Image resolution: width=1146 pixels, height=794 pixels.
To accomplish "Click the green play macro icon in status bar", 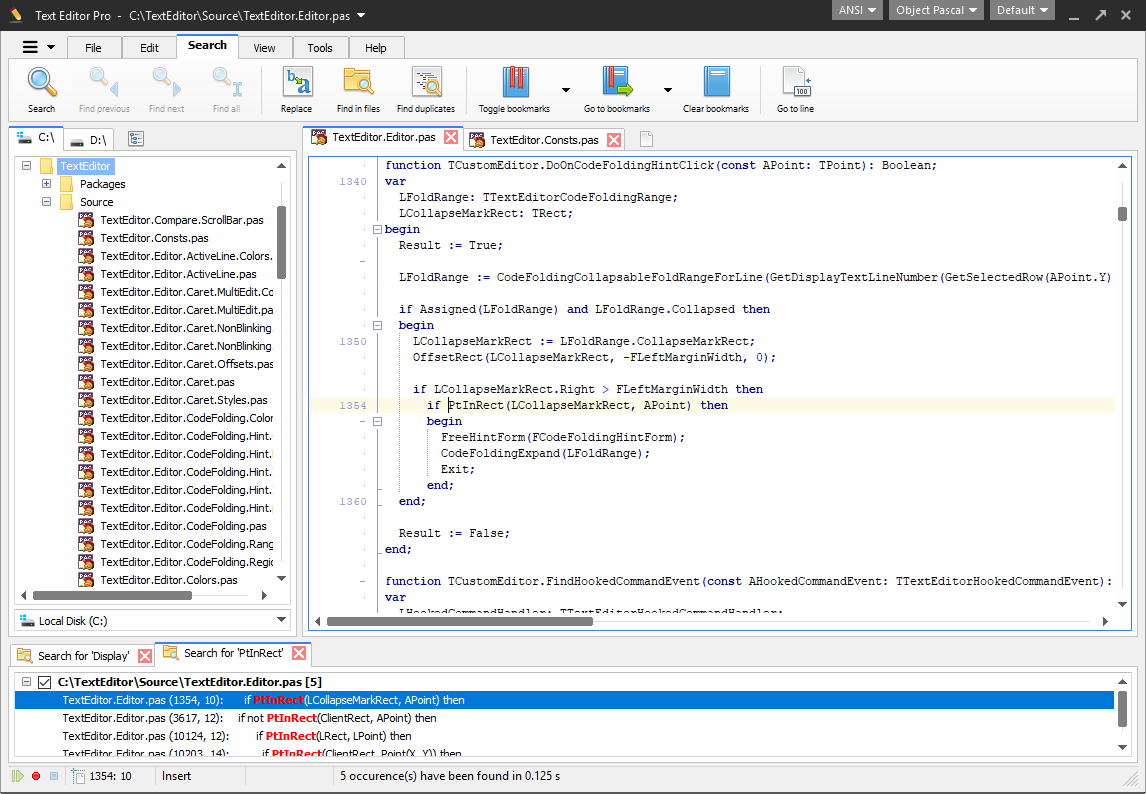I will 18,776.
